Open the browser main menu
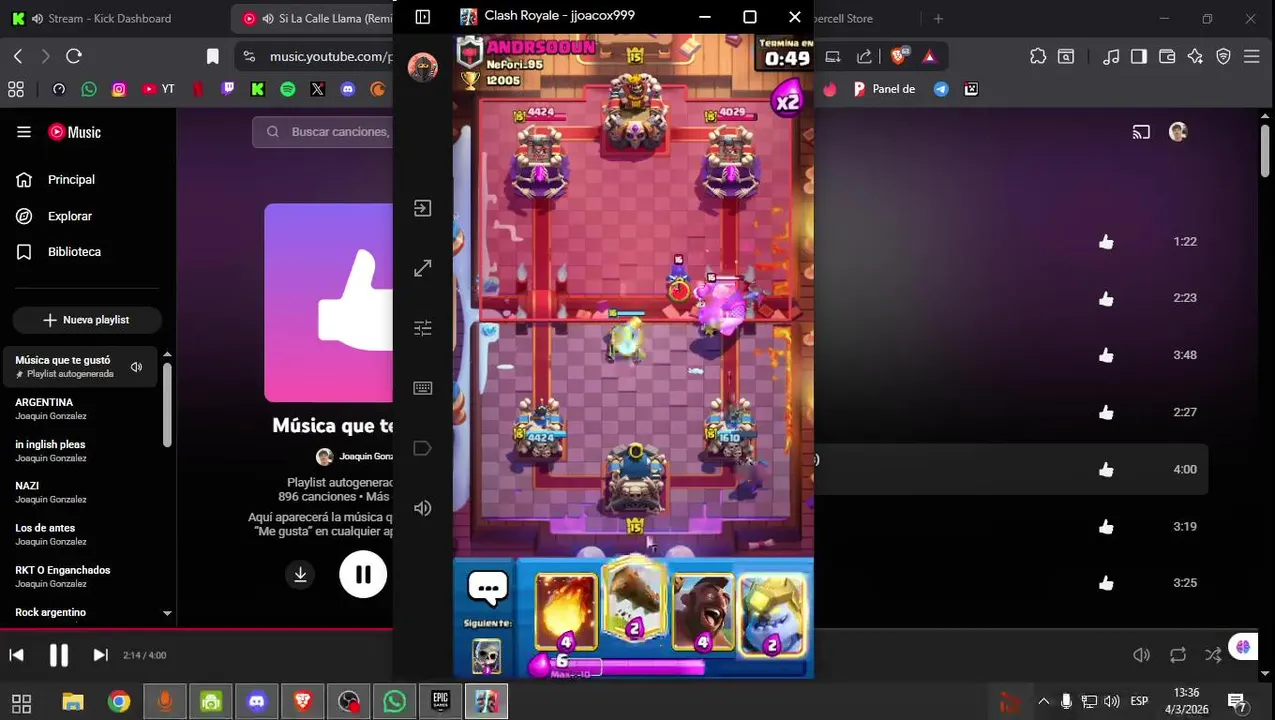Screen dimensions: 1275x720 (x=1252, y=57)
